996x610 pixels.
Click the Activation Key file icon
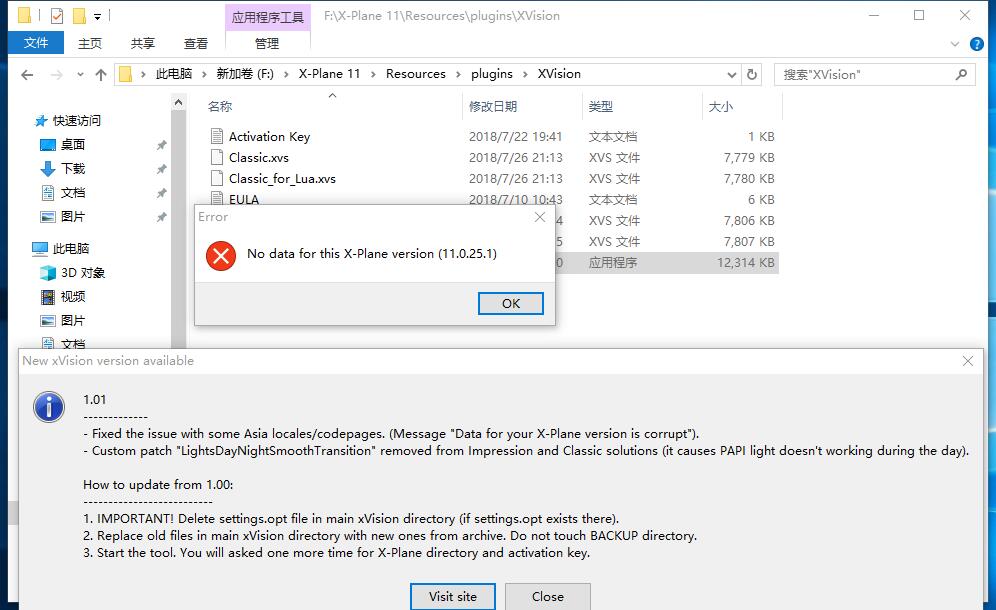click(x=217, y=136)
